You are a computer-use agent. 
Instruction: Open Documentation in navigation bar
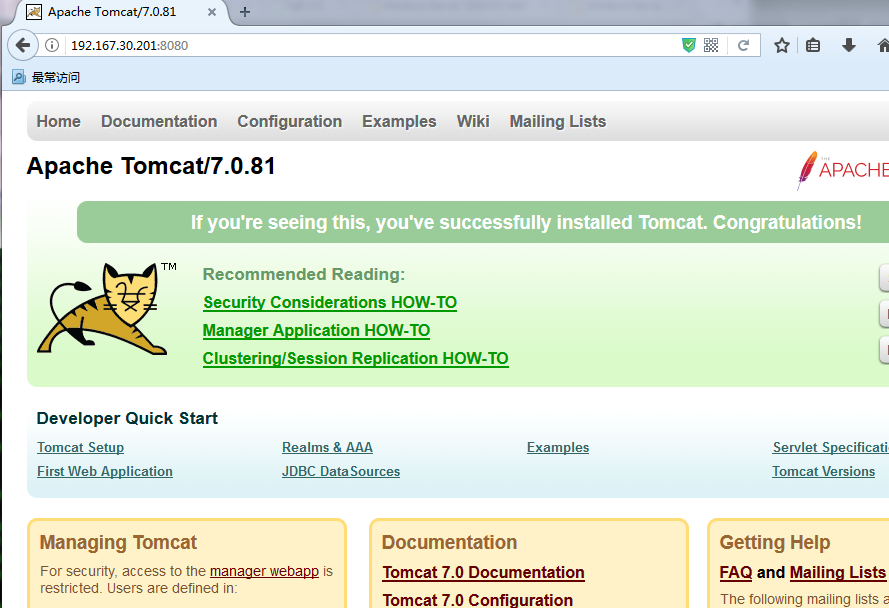(159, 121)
